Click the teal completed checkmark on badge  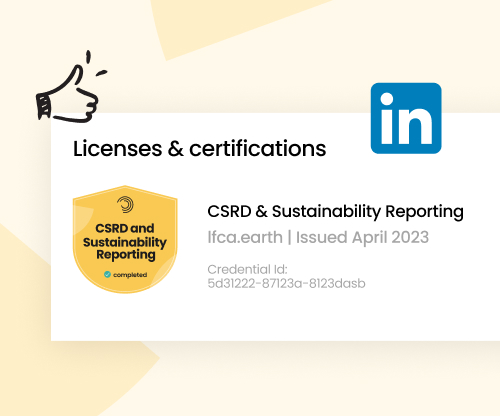coord(107,274)
